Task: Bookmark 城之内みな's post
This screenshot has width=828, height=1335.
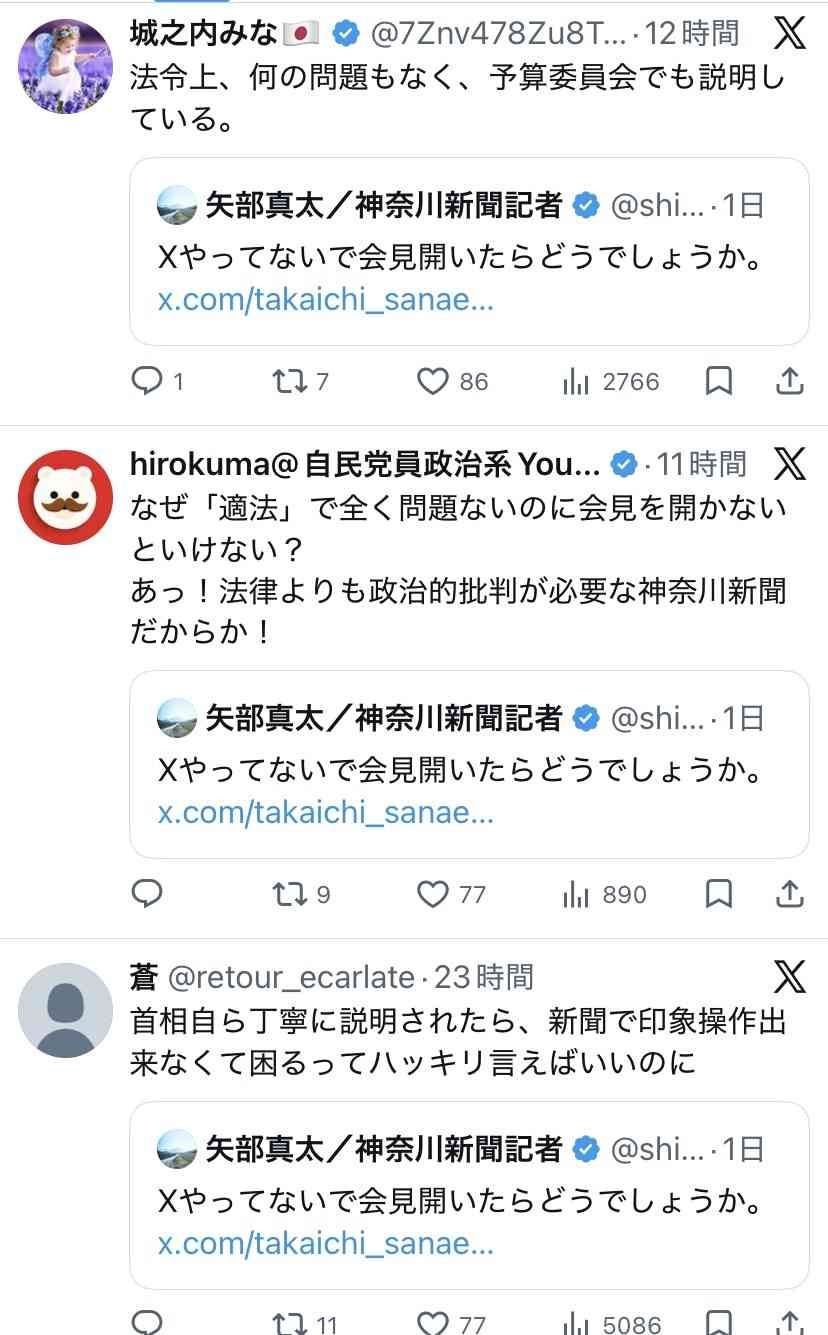Action: 718,381
